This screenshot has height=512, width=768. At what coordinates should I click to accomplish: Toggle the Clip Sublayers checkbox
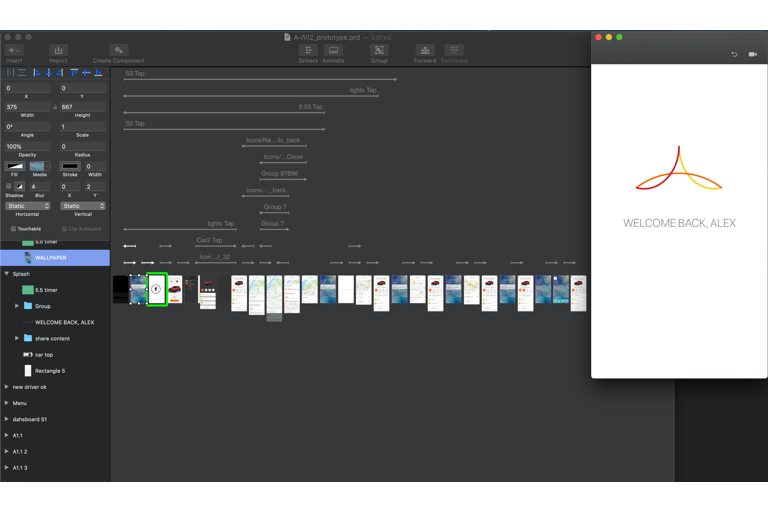tap(64, 229)
